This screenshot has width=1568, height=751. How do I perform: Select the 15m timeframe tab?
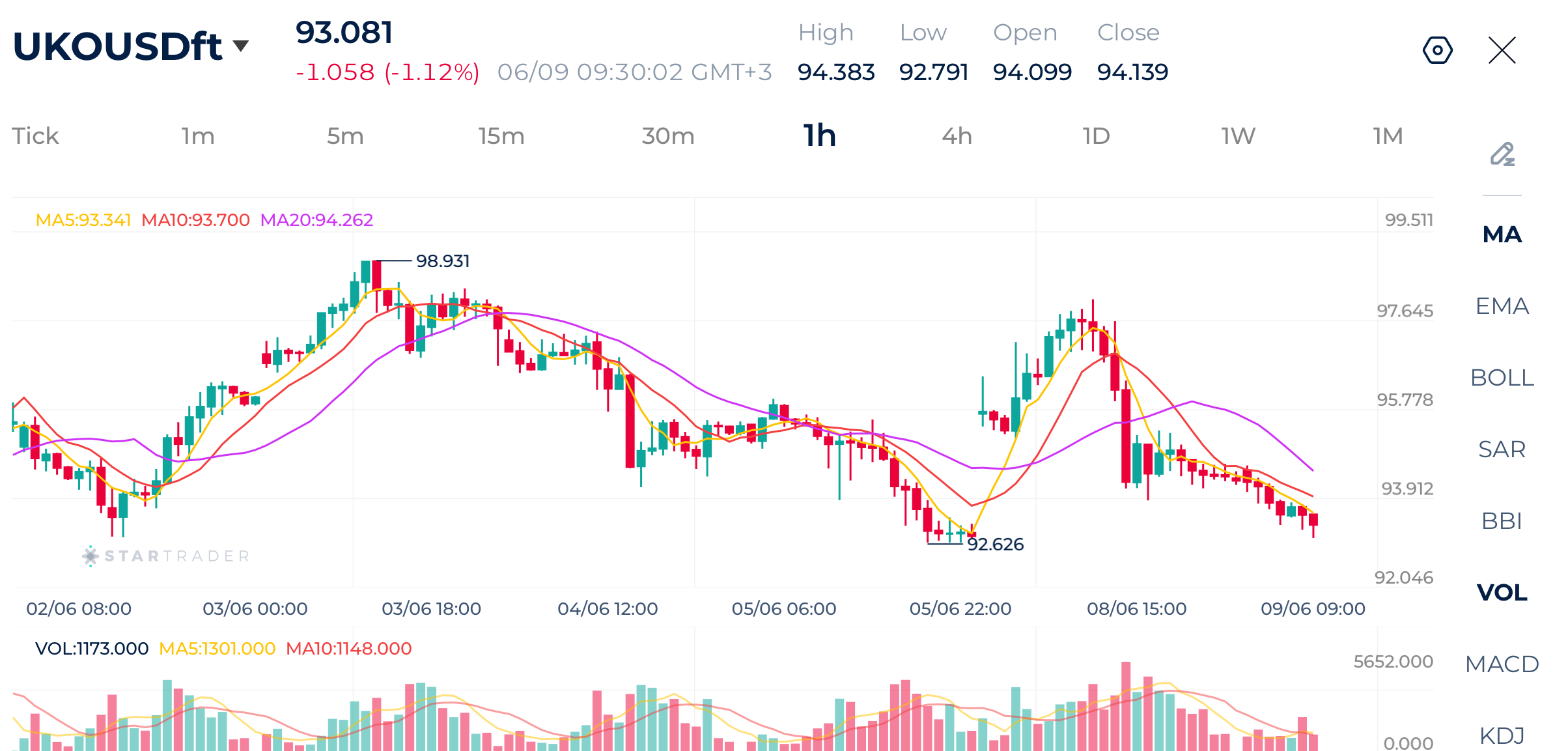[x=501, y=136]
